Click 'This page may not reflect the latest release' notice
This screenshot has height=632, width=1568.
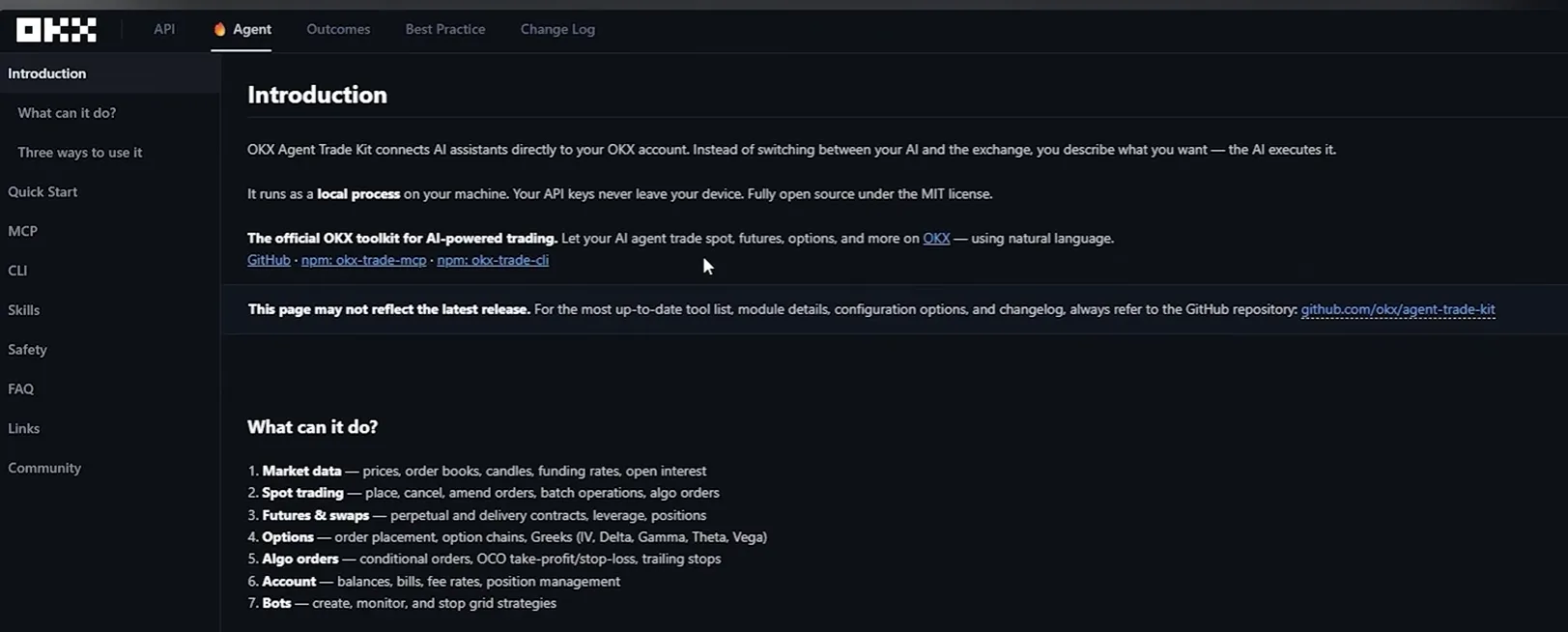point(389,310)
